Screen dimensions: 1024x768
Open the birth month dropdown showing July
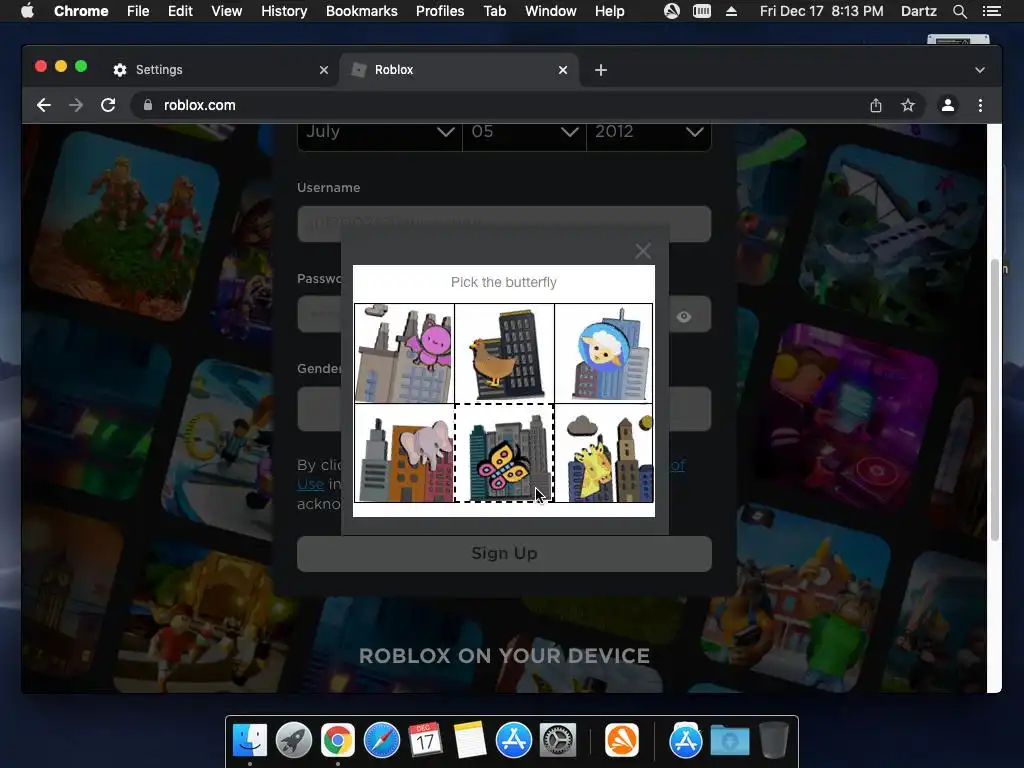pos(379,134)
